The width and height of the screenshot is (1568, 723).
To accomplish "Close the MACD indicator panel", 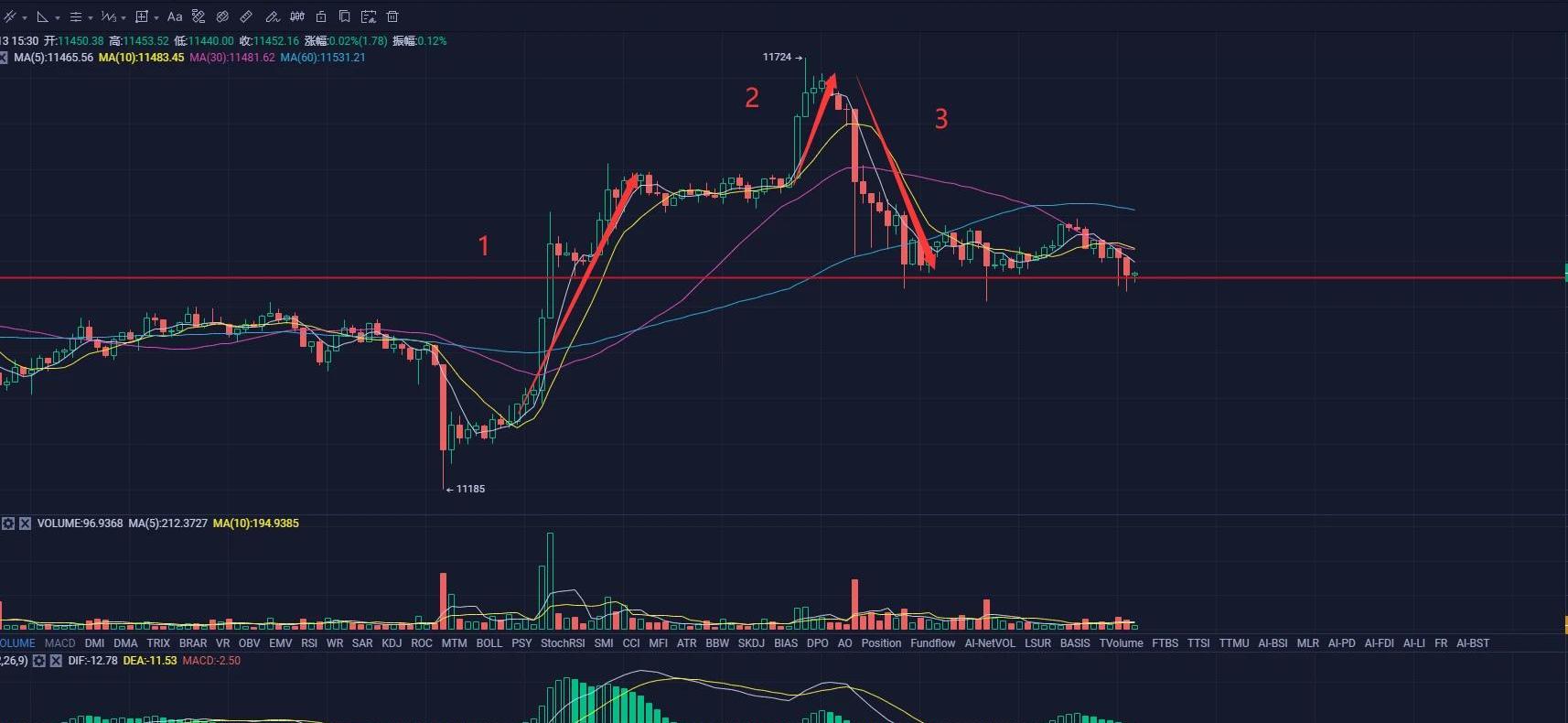I will click(x=56, y=661).
